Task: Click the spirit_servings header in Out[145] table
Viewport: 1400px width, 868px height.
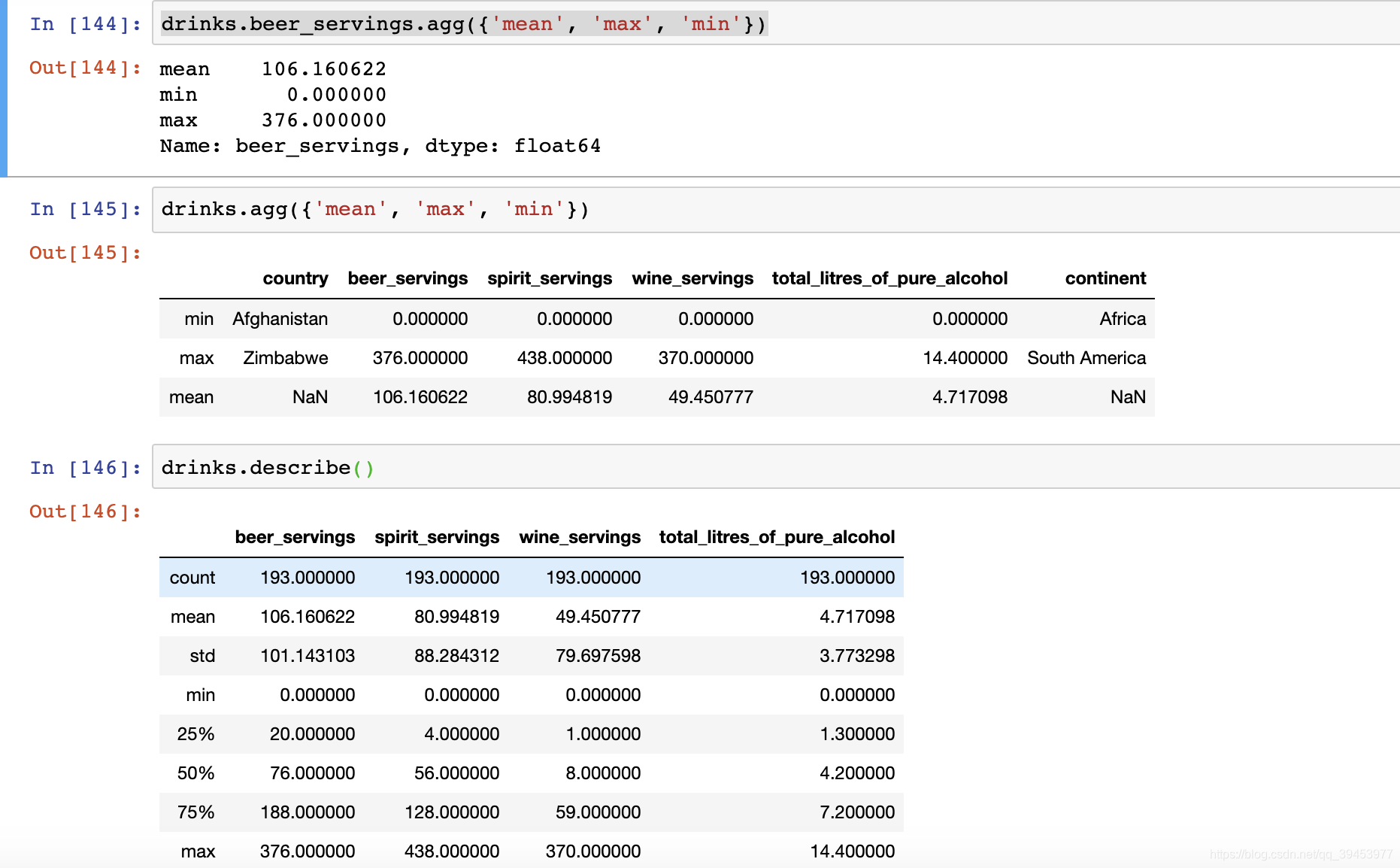Action: [550, 278]
